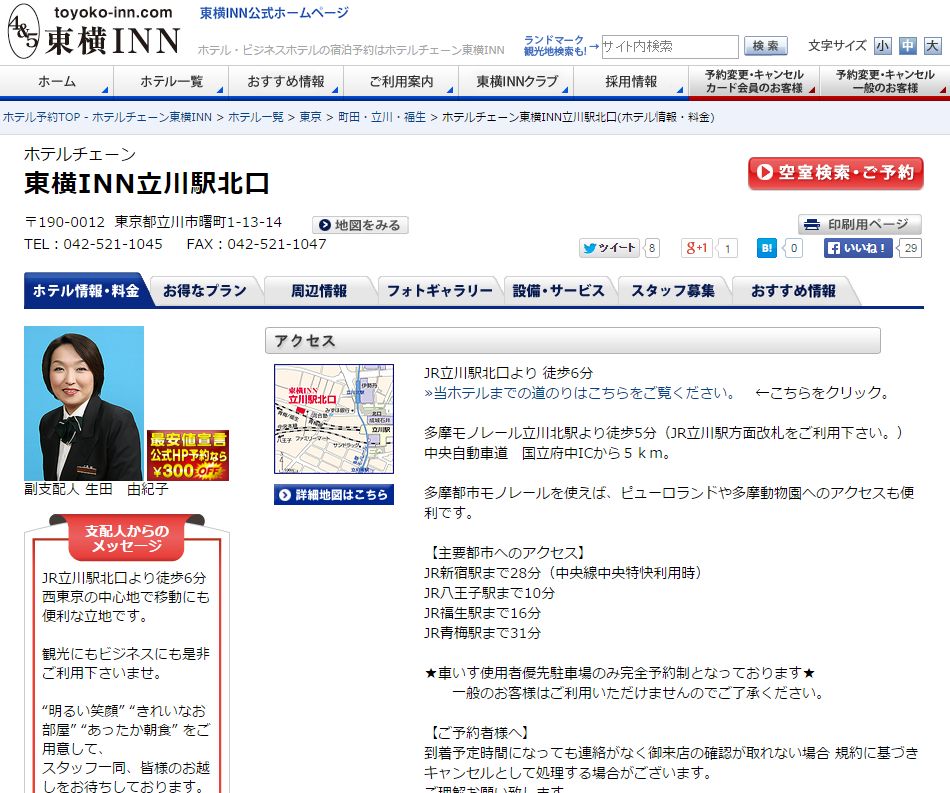Click the 支配人からのメッセージ heading

click(x=127, y=538)
